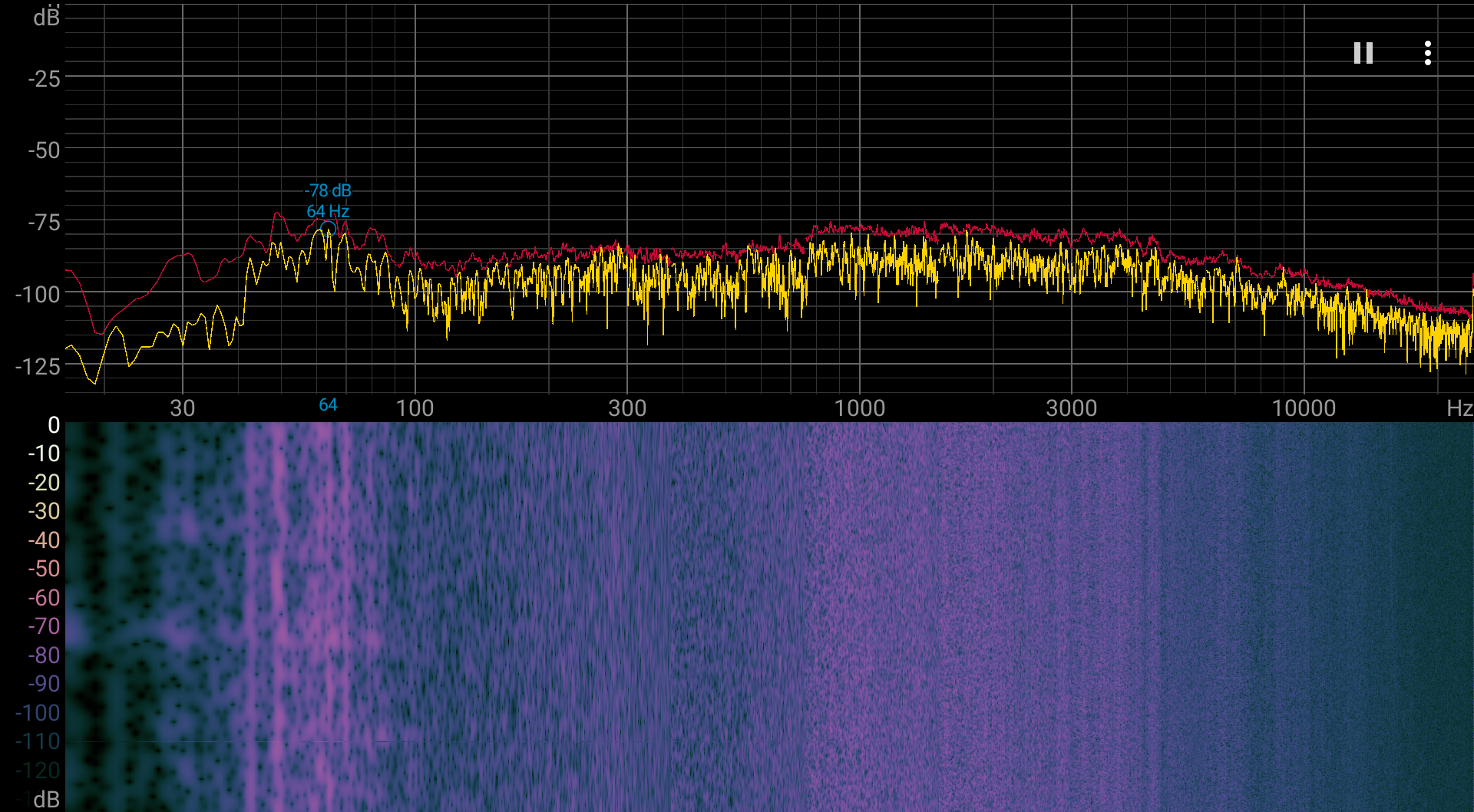Pause the live spectrum analysis

[1363, 53]
